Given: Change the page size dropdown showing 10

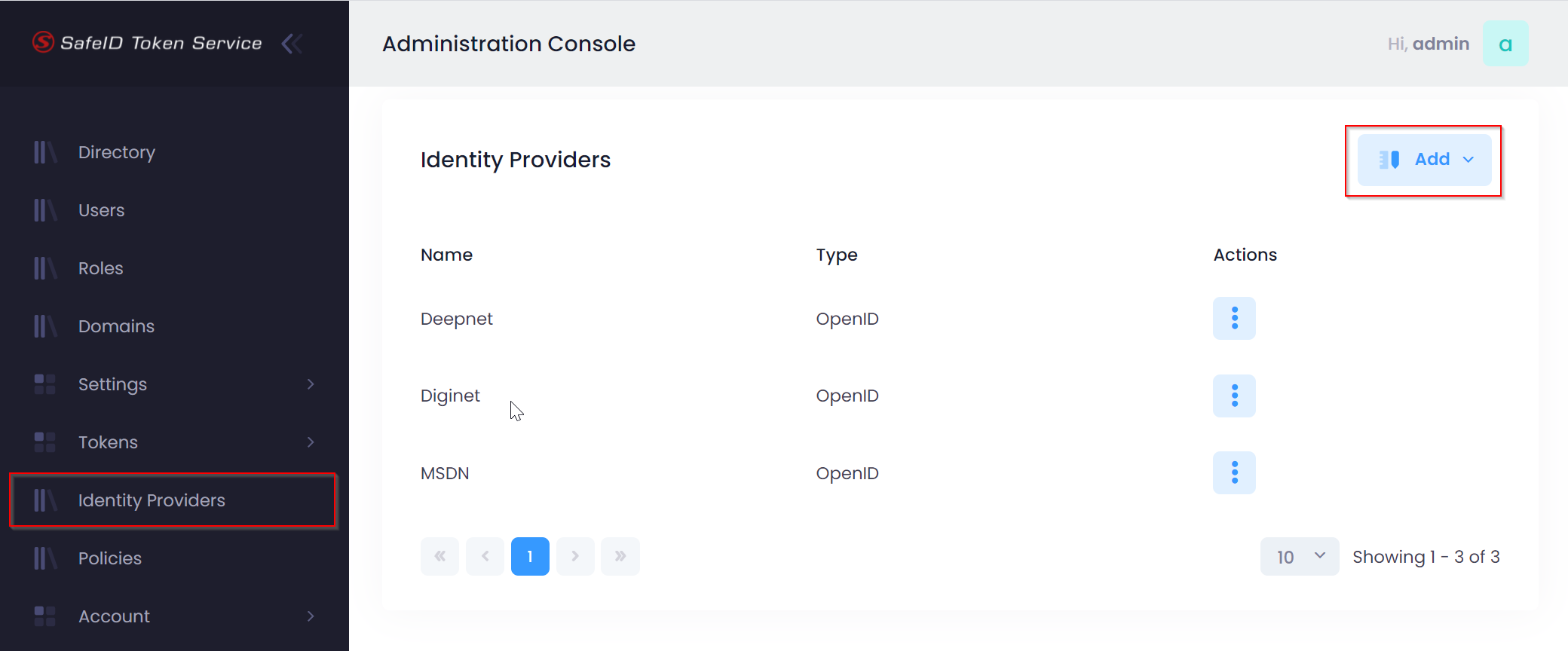Looking at the screenshot, I should [x=1299, y=557].
